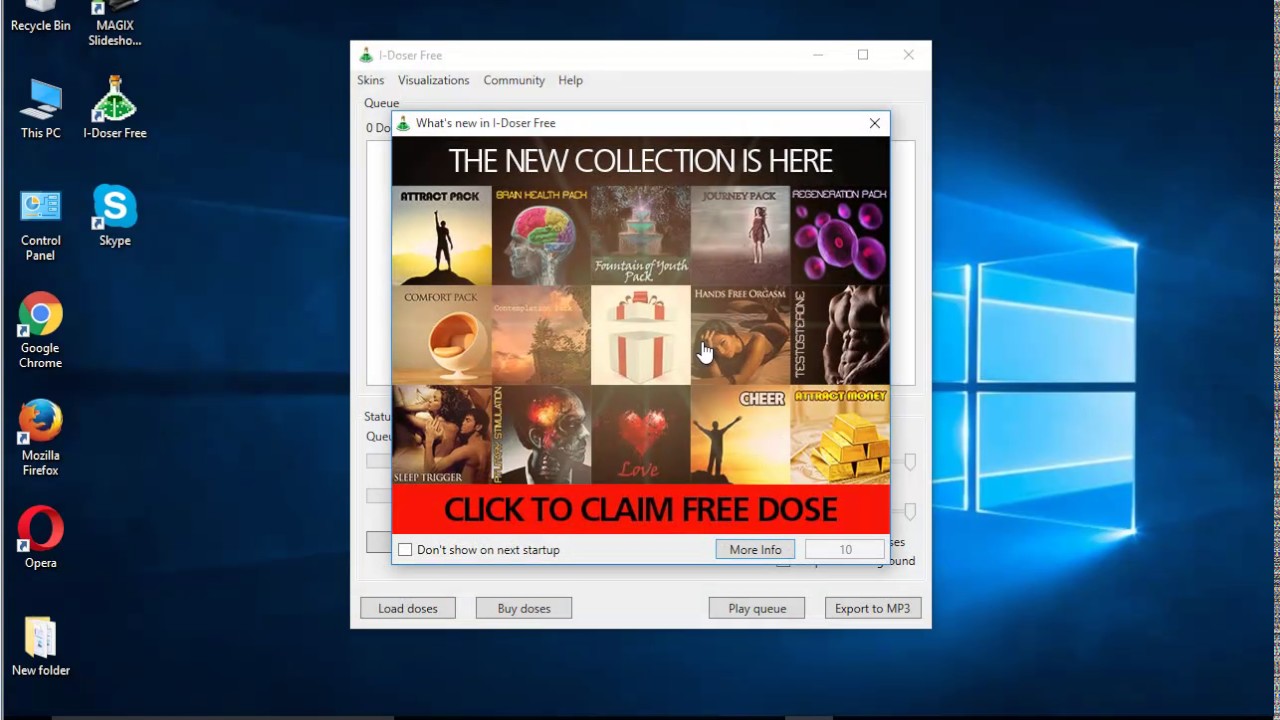
Task: Select the Brain Health Pack thumbnail
Action: click(x=541, y=236)
